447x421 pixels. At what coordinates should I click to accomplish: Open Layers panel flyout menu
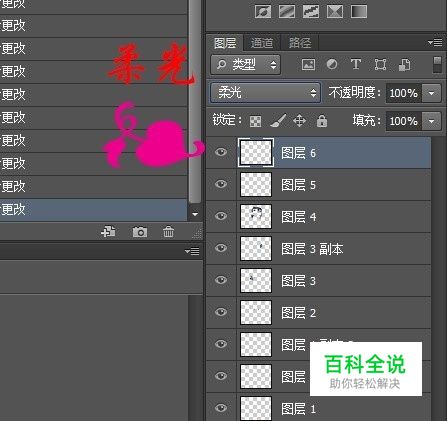pyautogui.click(x=435, y=43)
